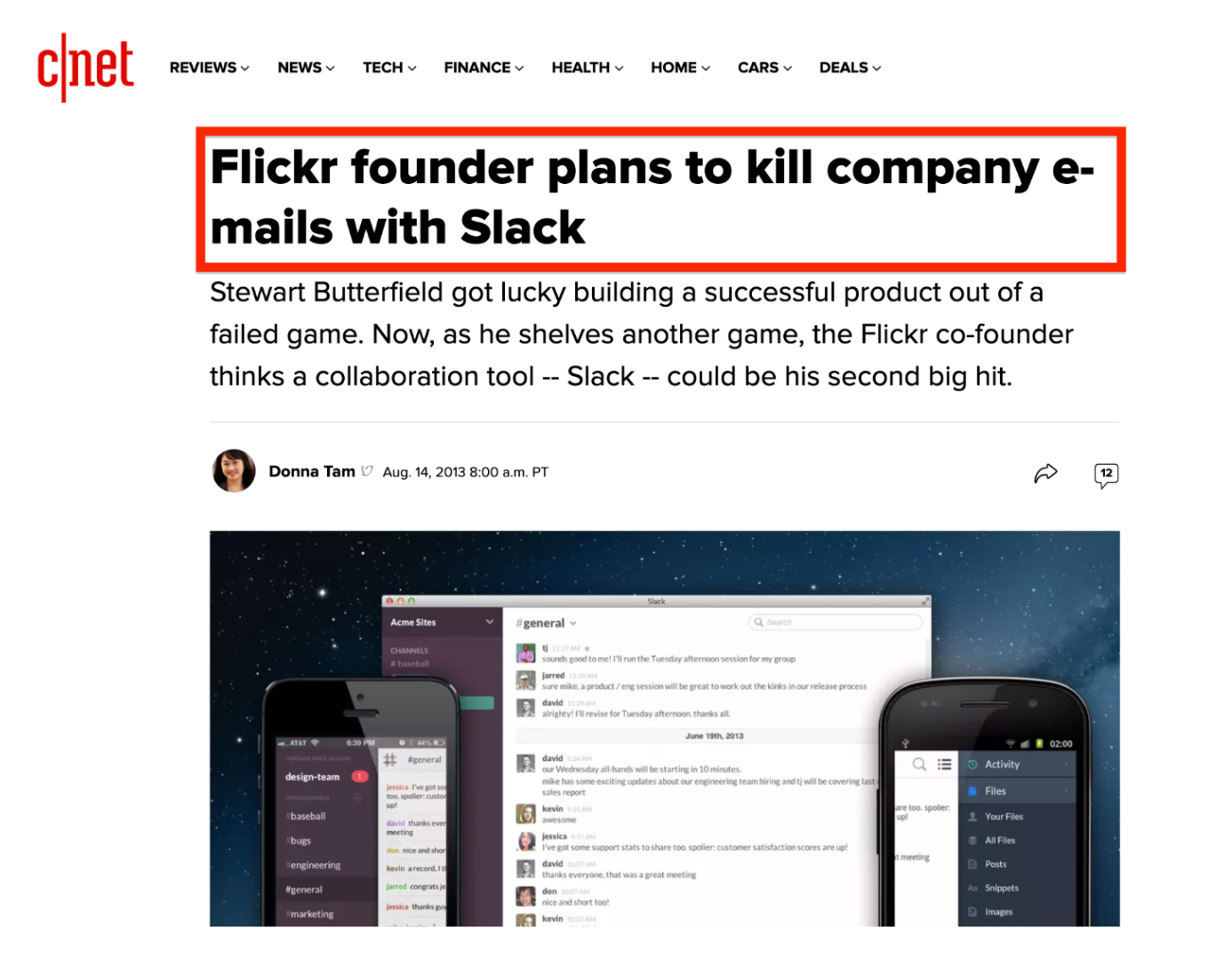
Task: Click Donna Tam's author avatar
Action: 234,471
